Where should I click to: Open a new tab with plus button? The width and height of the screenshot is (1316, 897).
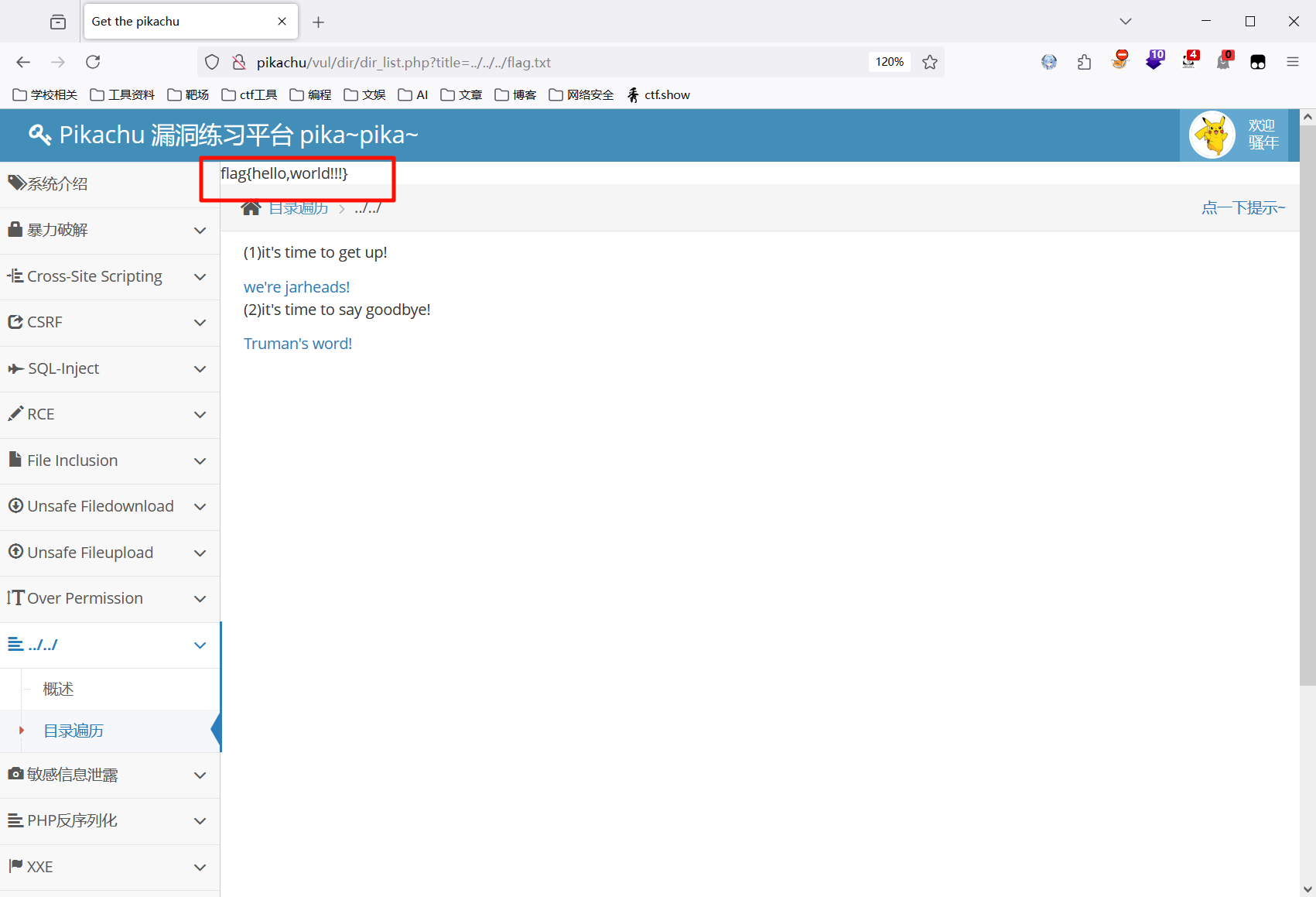(318, 22)
